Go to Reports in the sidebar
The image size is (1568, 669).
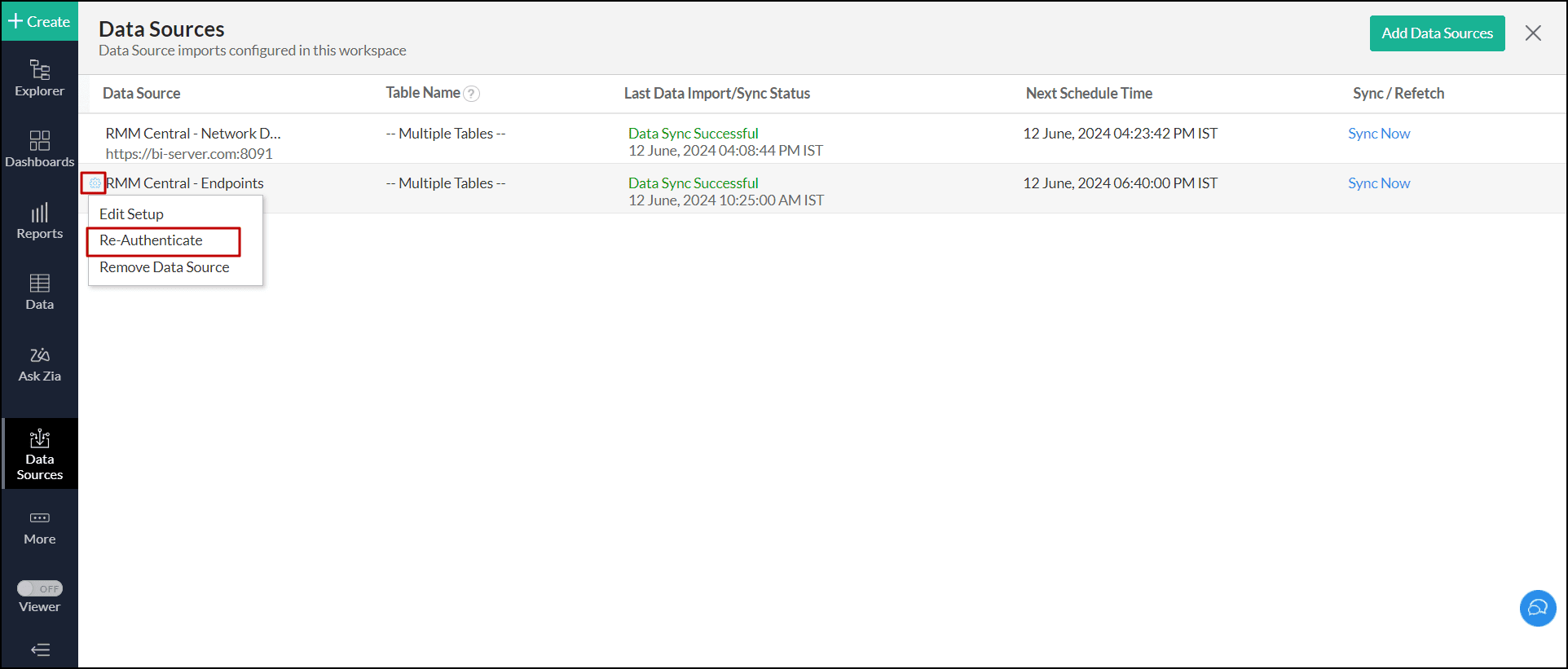39,221
